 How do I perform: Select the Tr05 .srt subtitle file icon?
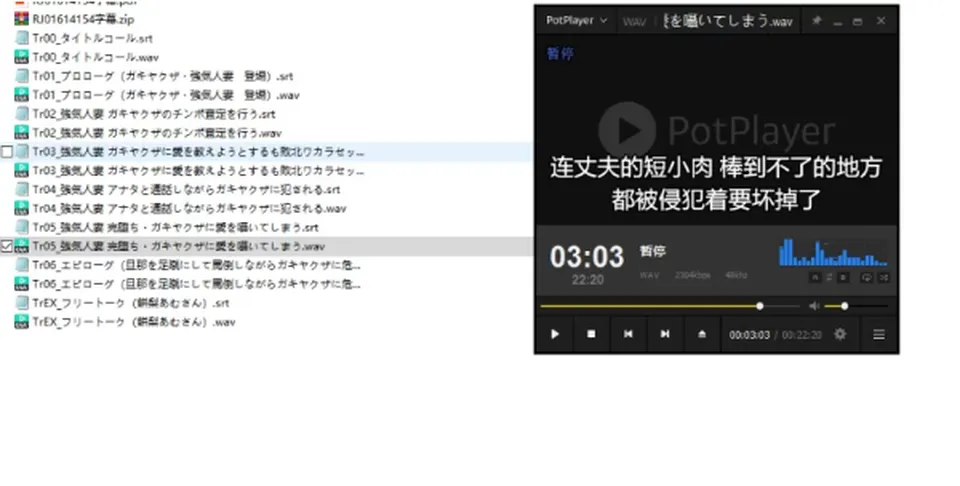tap(21, 227)
